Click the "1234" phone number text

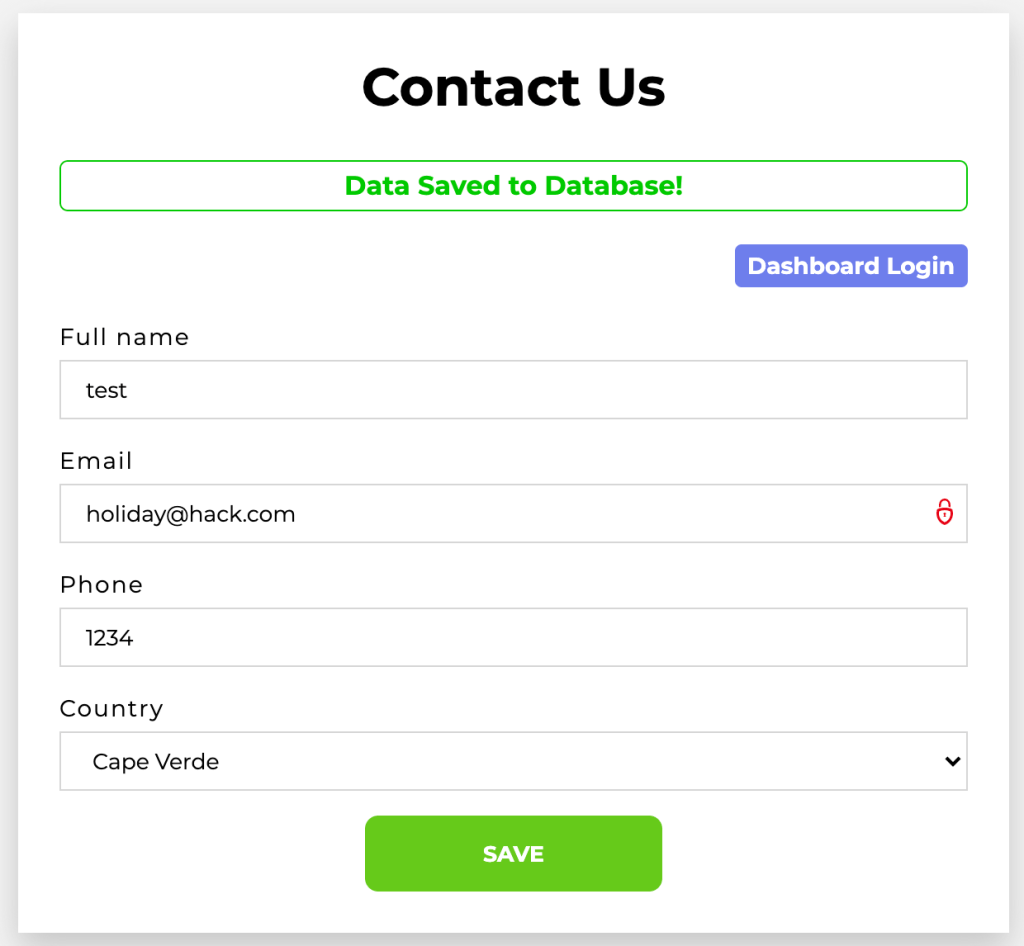(110, 637)
